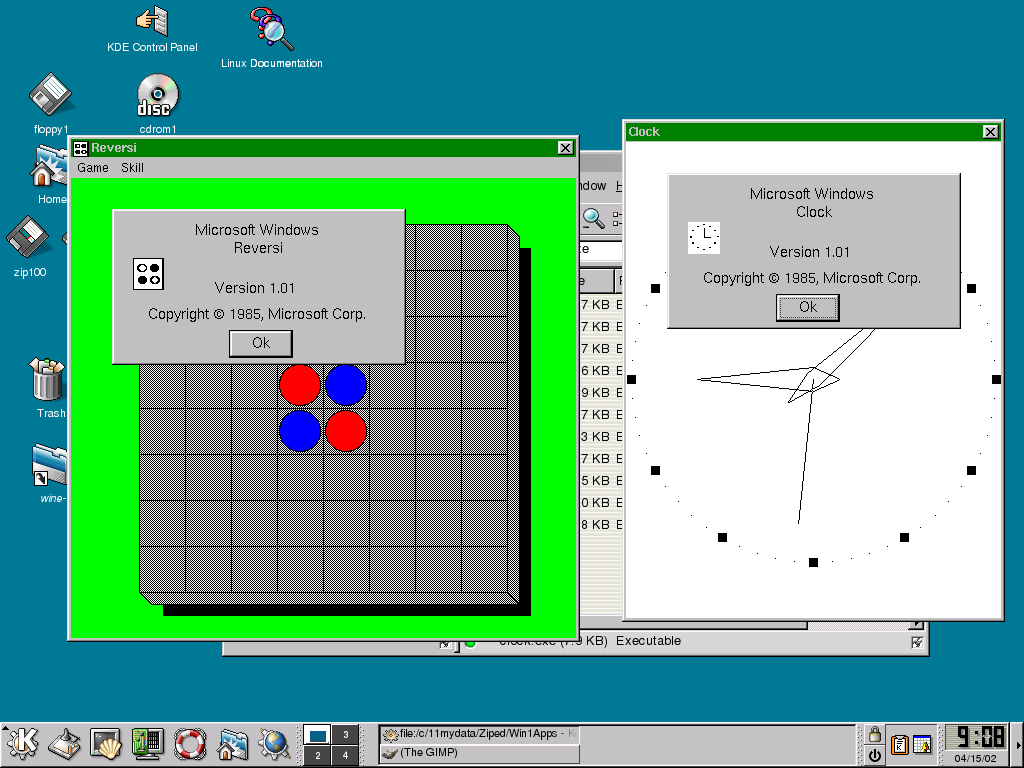Open the KDE K start menu
Viewport: 1024px width, 768px height.
click(x=22, y=743)
